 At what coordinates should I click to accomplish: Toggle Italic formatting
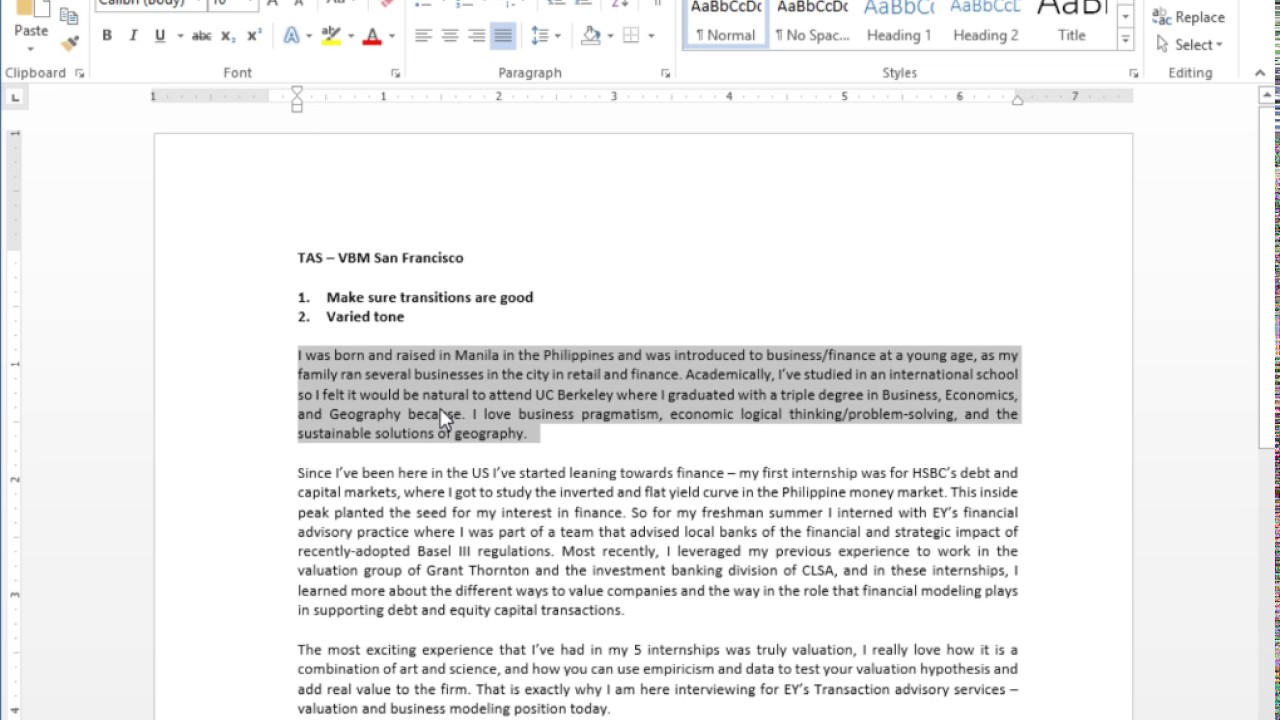pos(133,36)
